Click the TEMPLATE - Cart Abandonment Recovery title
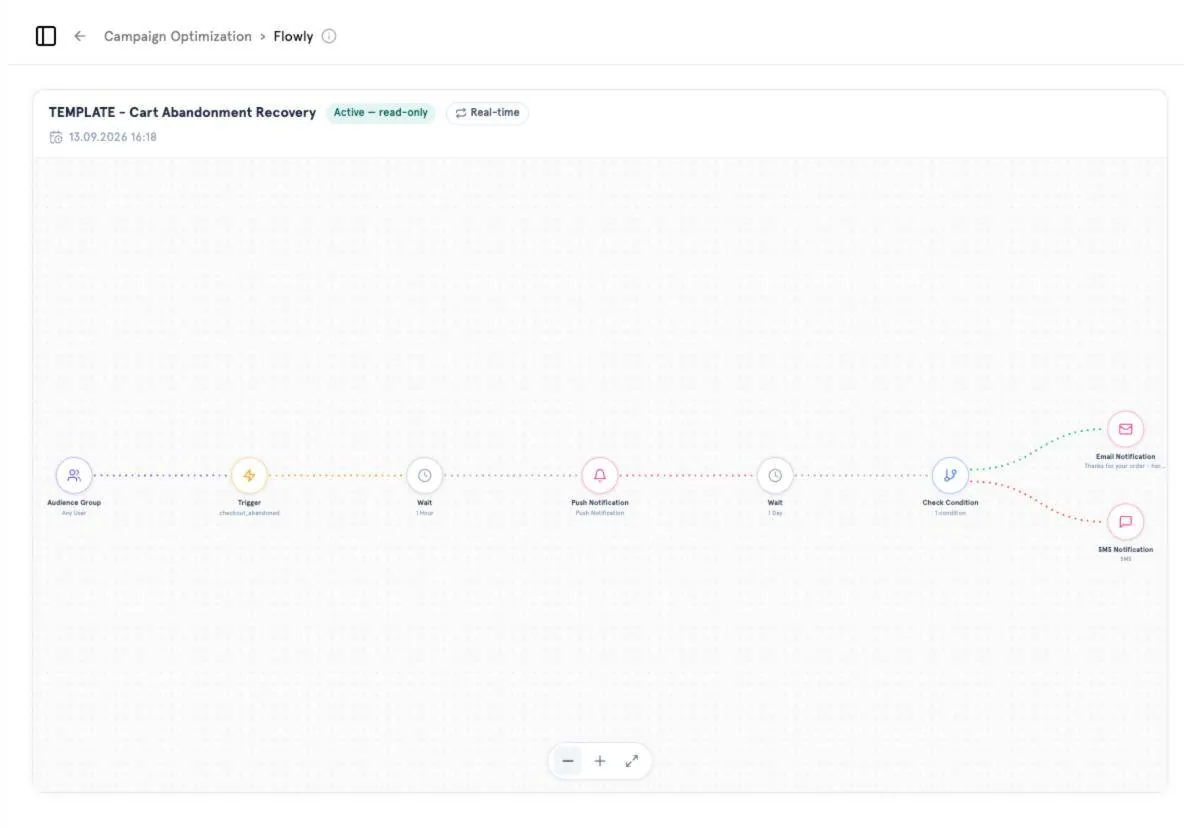This screenshot has width=1184, height=828. click(182, 112)
